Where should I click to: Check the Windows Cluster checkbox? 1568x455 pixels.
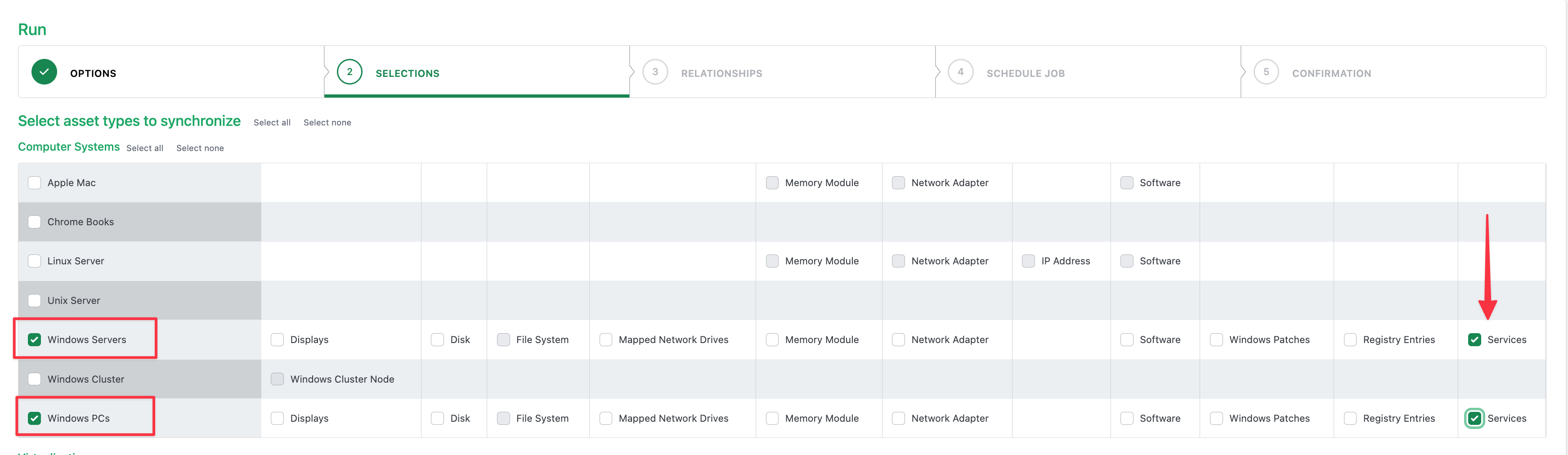[x=35, y=379]
